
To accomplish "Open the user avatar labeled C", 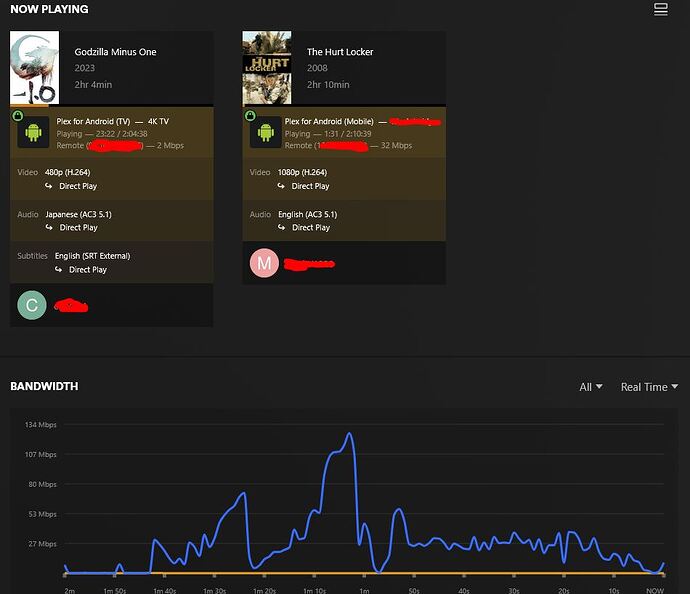I will point(32,305).
